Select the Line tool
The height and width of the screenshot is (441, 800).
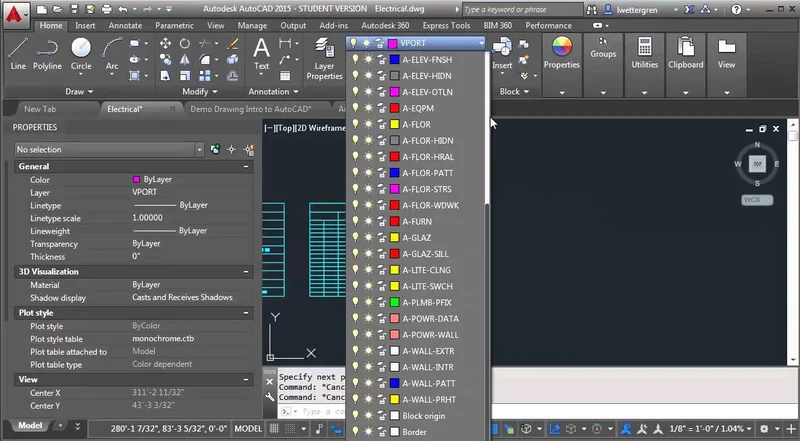point(18,53)
